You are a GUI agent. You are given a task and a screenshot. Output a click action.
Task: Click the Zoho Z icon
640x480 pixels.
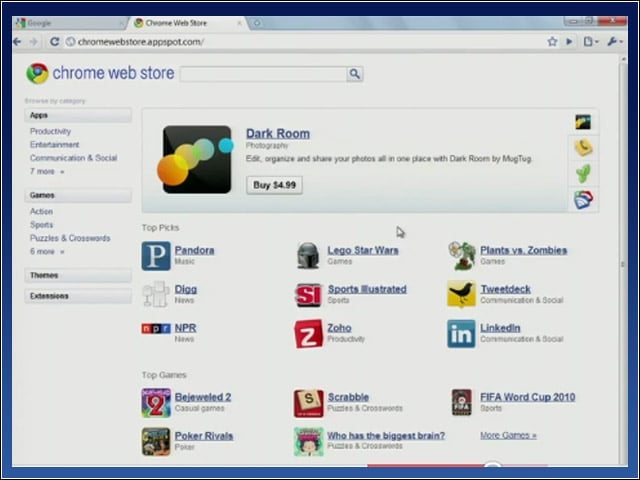click(309, 334)
